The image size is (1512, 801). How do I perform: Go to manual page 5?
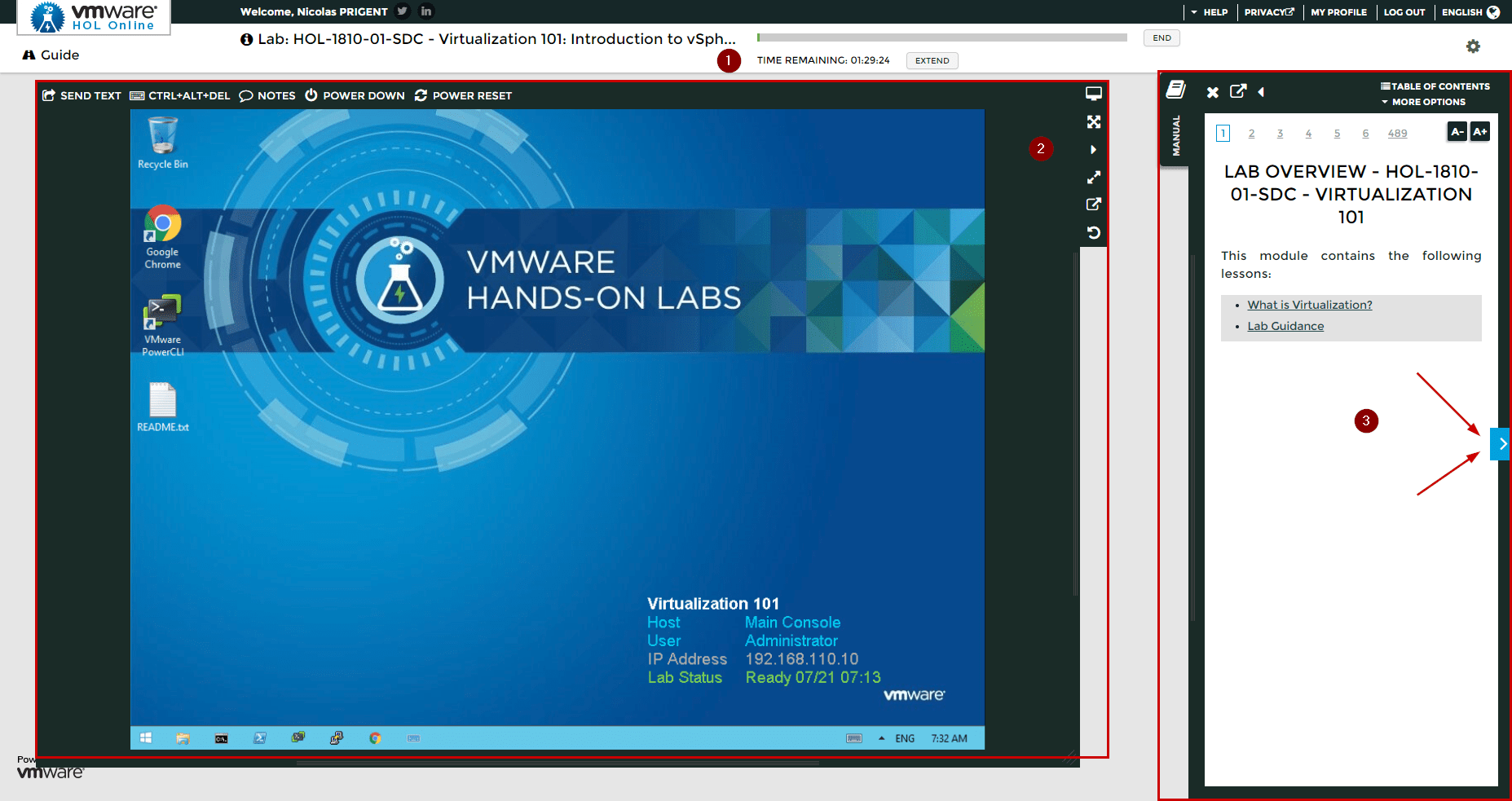pos(1337,134)
